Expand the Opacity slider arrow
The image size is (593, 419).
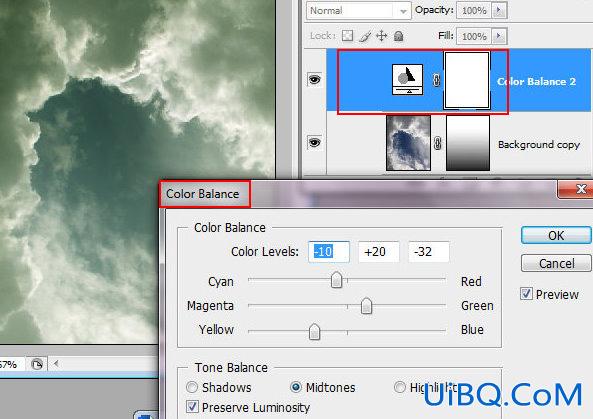tap(499, 10)
